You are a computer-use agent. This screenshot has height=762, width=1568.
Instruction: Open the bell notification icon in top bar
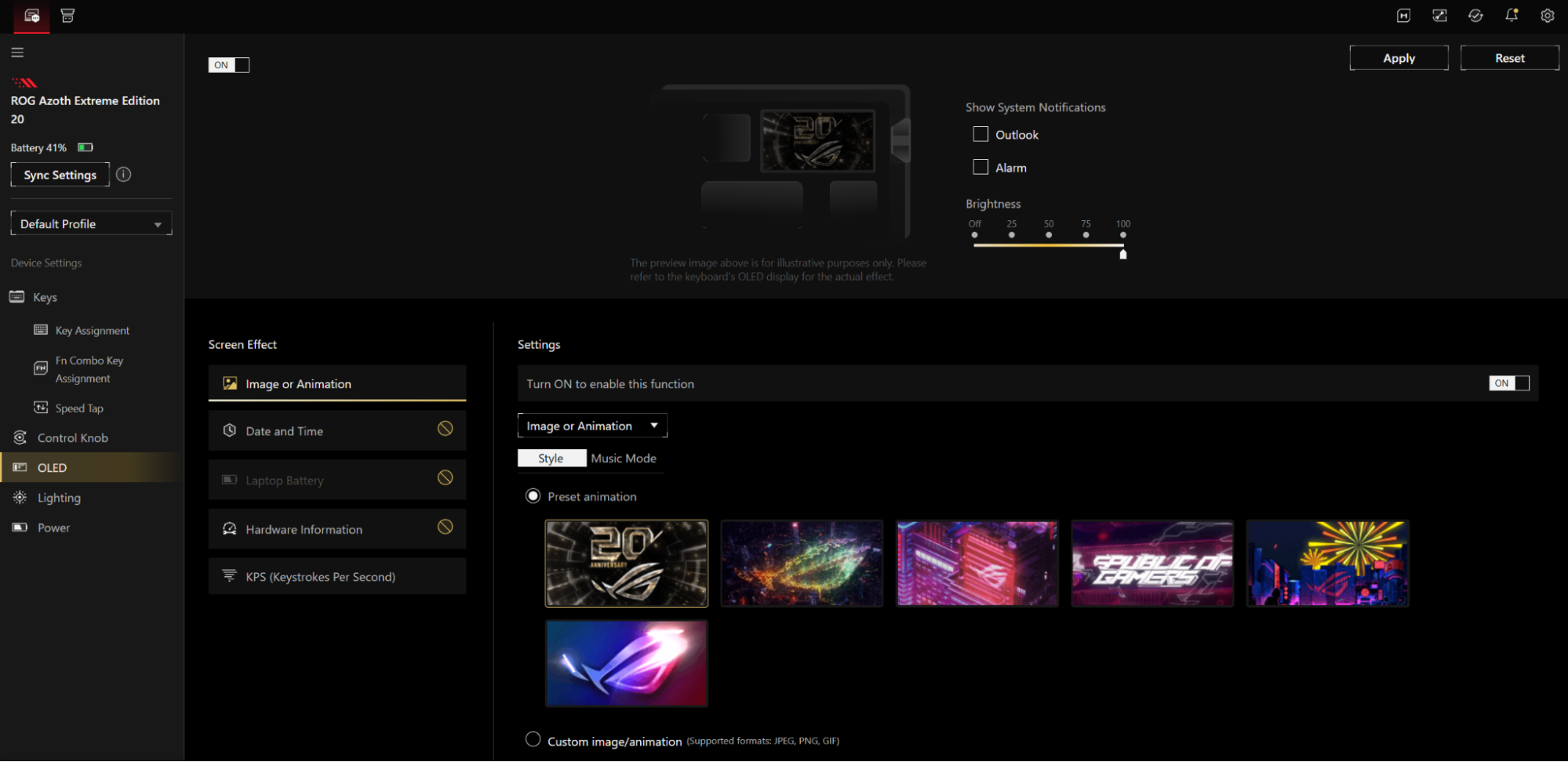pyautogui.click(x=1512, y=16)
